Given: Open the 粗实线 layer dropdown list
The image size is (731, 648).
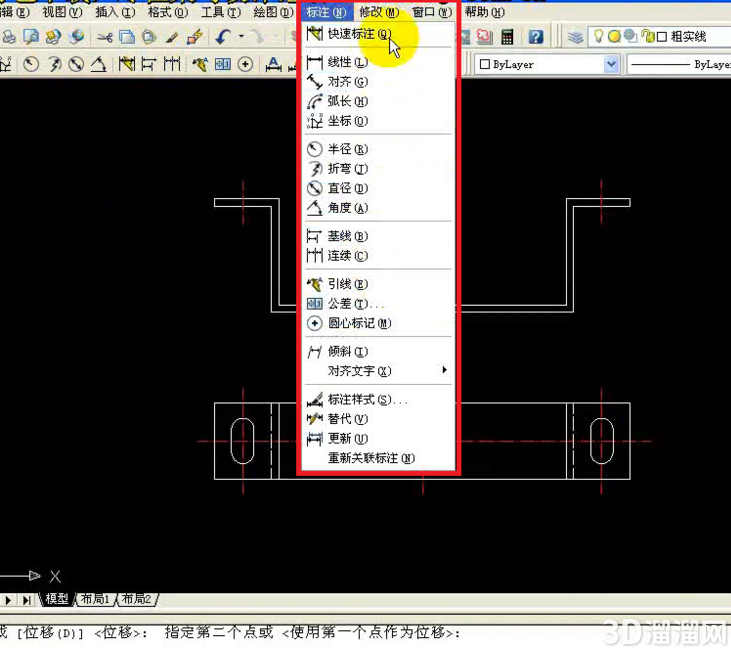Looking at the screenshot, I should [659, 36].
